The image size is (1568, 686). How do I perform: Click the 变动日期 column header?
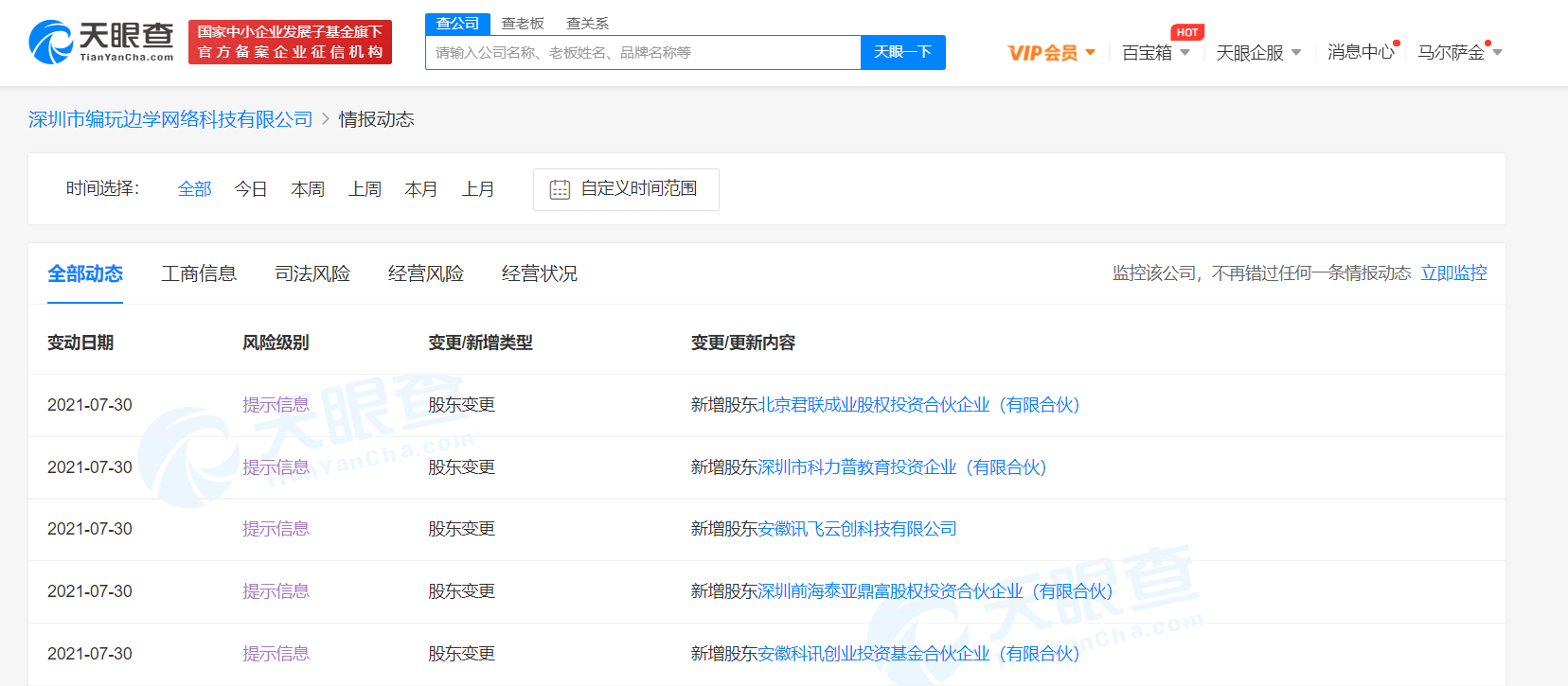click(80, 343)
